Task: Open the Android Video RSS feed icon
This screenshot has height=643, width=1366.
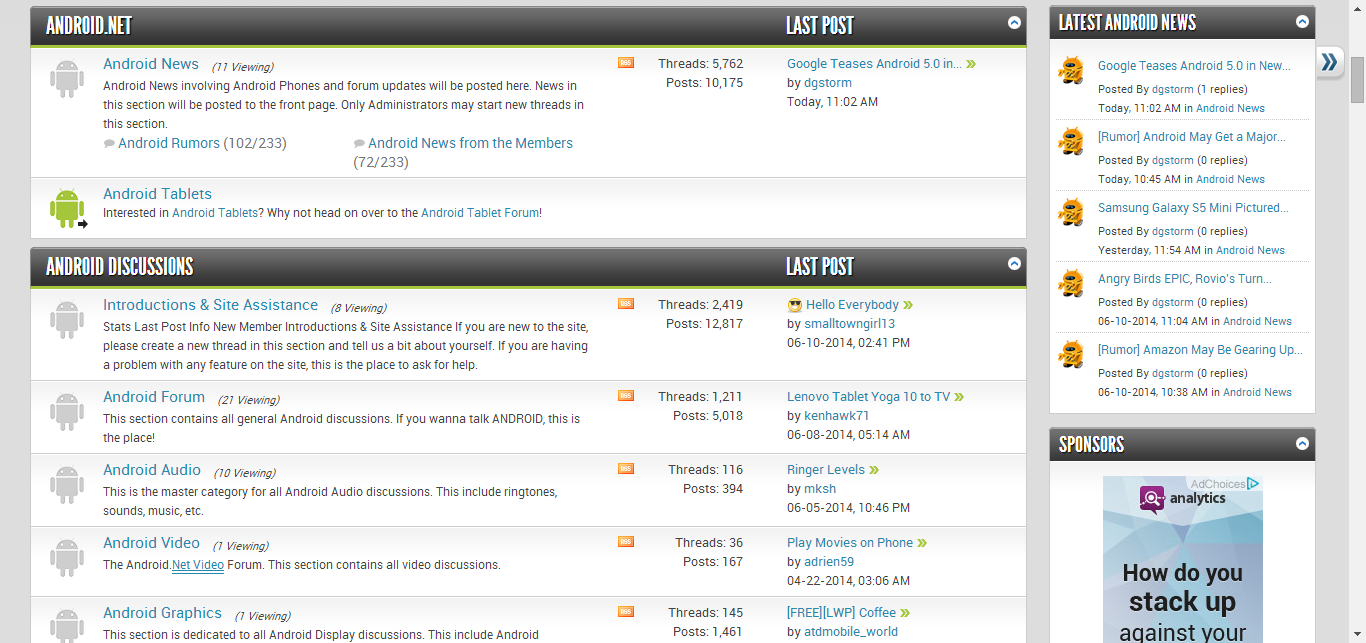Action: click(x=626, y=542)
